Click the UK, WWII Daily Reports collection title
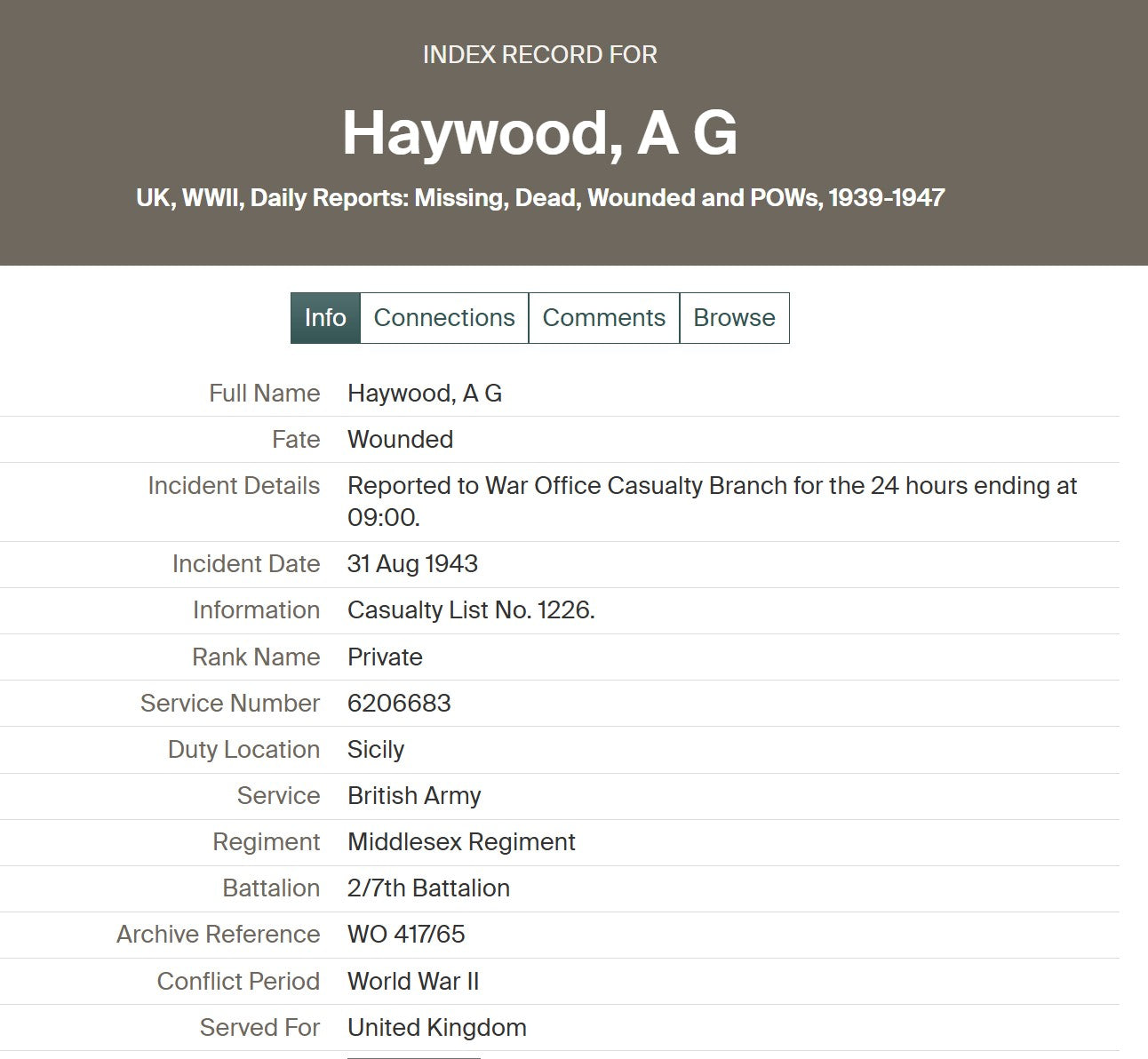The width and height of the screenshot is (1148, 1059). [x=540, y=197]
